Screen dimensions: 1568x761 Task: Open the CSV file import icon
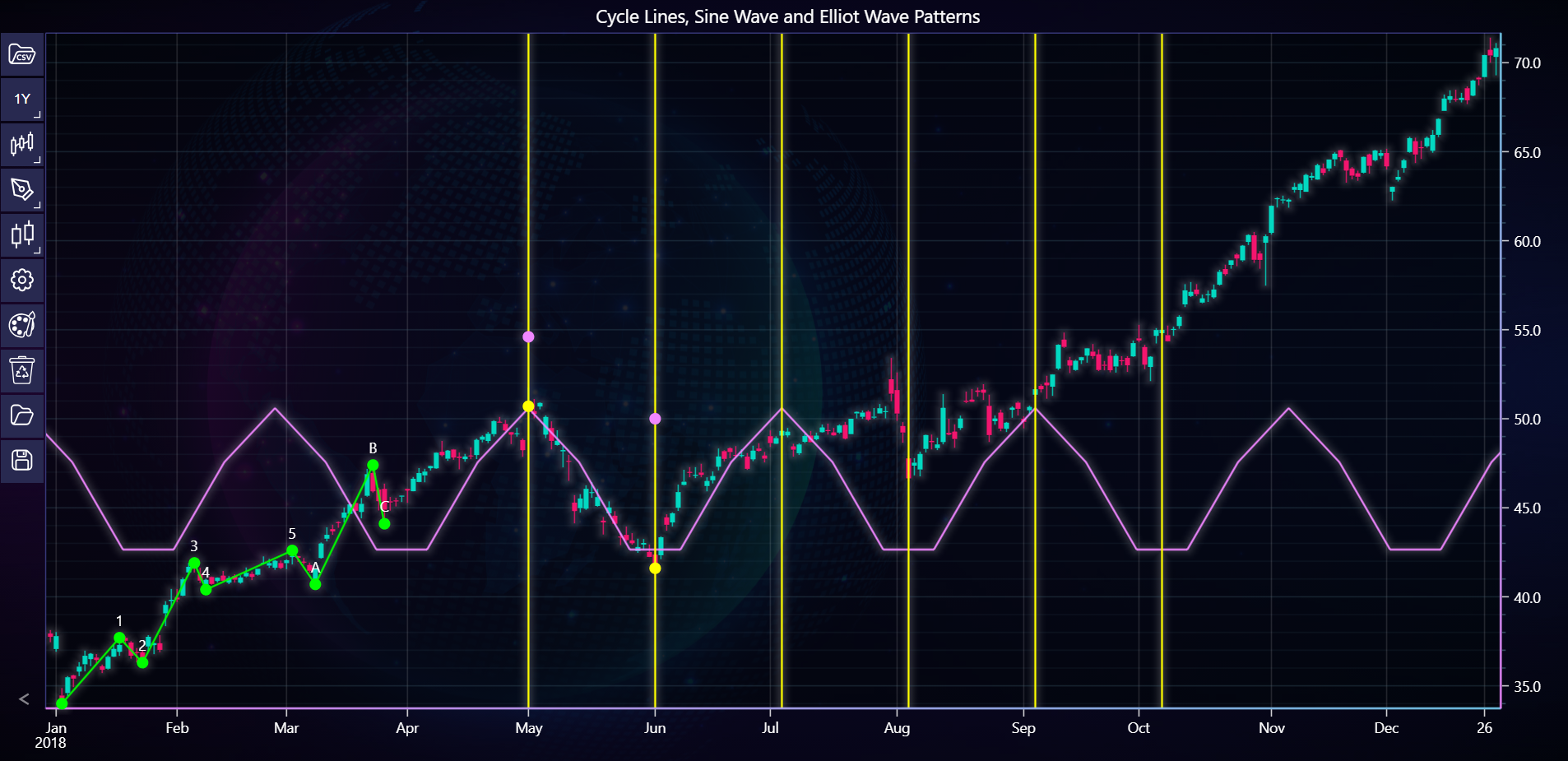[22, 55]
